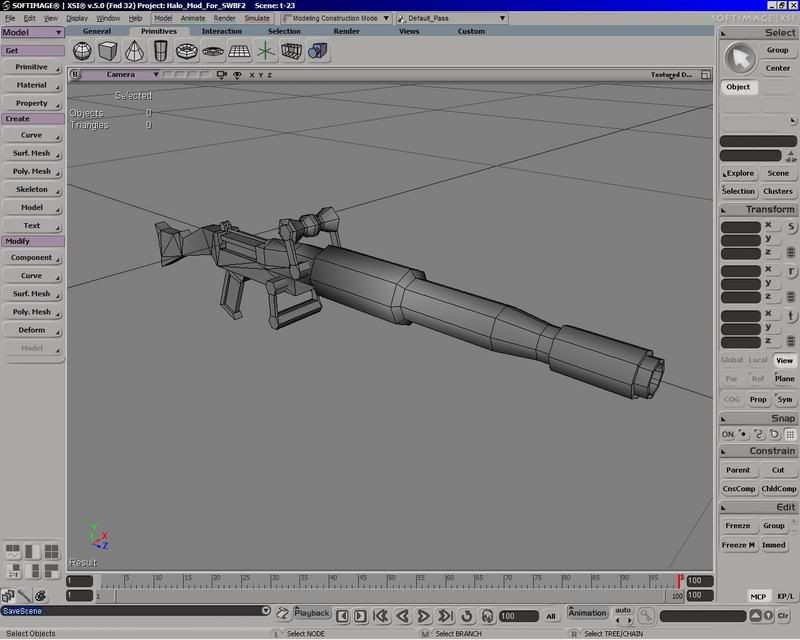Screen dimensions: 800x640
Task: Click the paint palette icon at bottom-left
Action: [x=40, y=595]
